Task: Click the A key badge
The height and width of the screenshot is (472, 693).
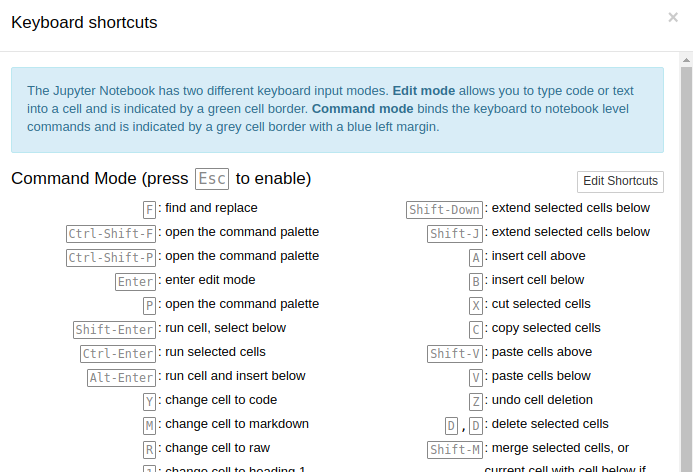Action: pyautogui.click(x=476, y=257)
